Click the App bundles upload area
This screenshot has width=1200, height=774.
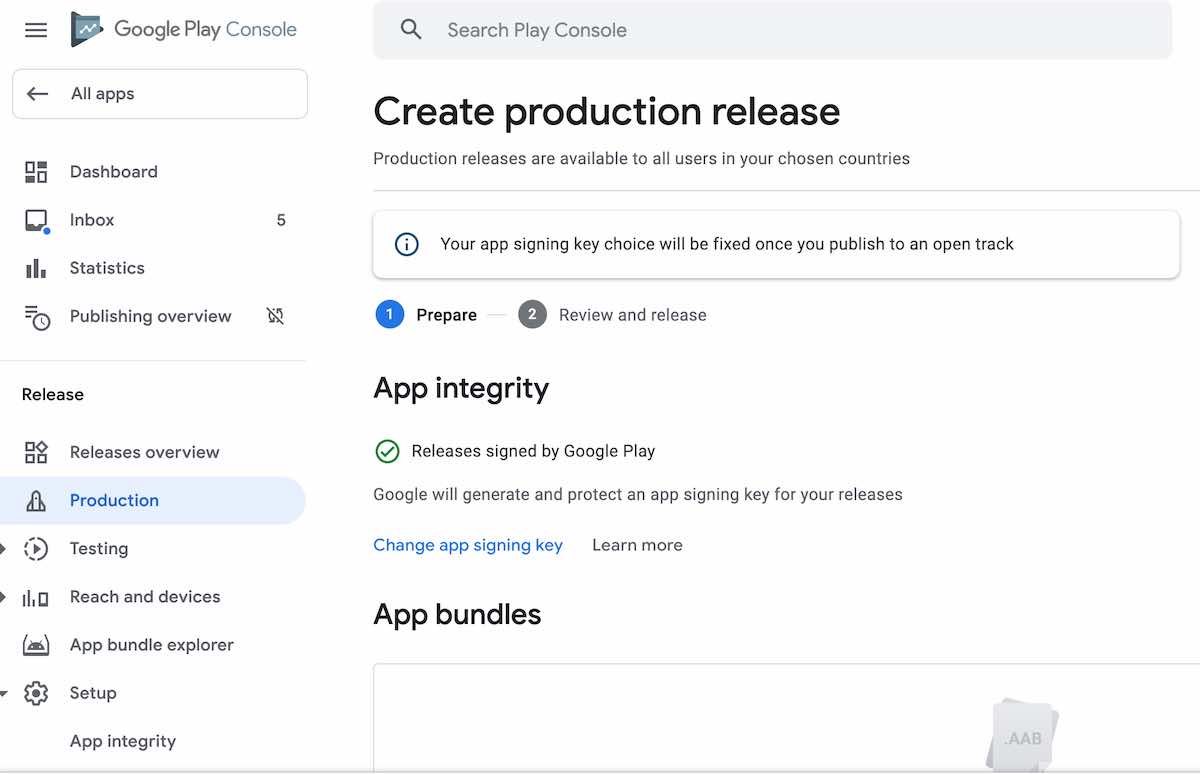(786, 718)
